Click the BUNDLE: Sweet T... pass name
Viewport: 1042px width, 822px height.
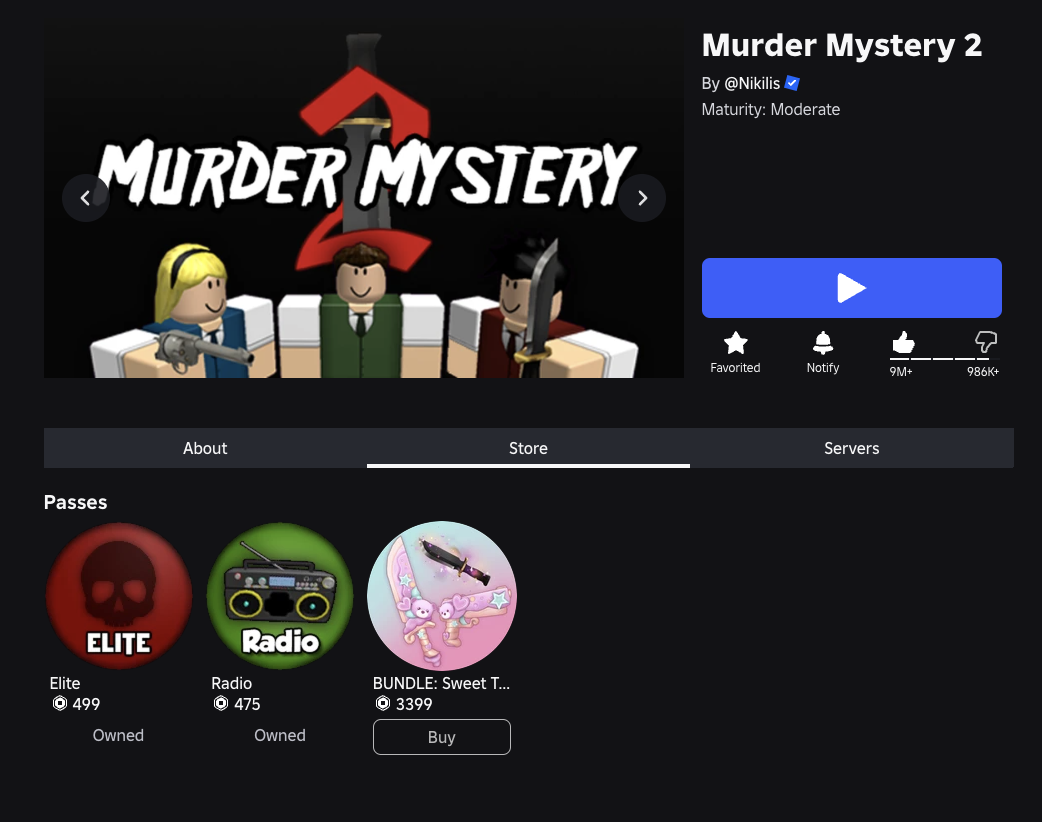[441, 683]
